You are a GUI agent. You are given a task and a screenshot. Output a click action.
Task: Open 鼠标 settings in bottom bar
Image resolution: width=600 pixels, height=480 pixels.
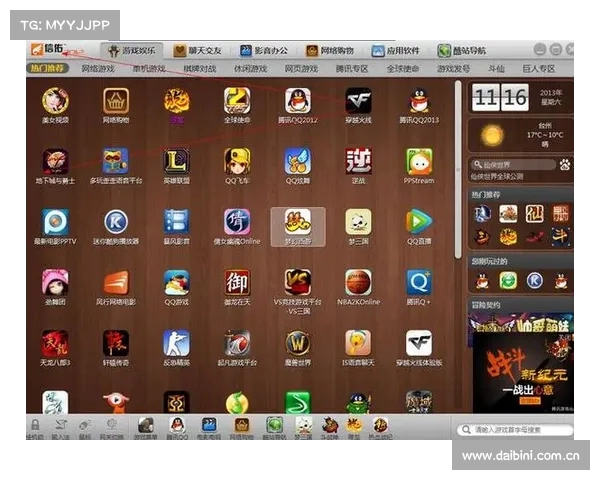[85, 428]
